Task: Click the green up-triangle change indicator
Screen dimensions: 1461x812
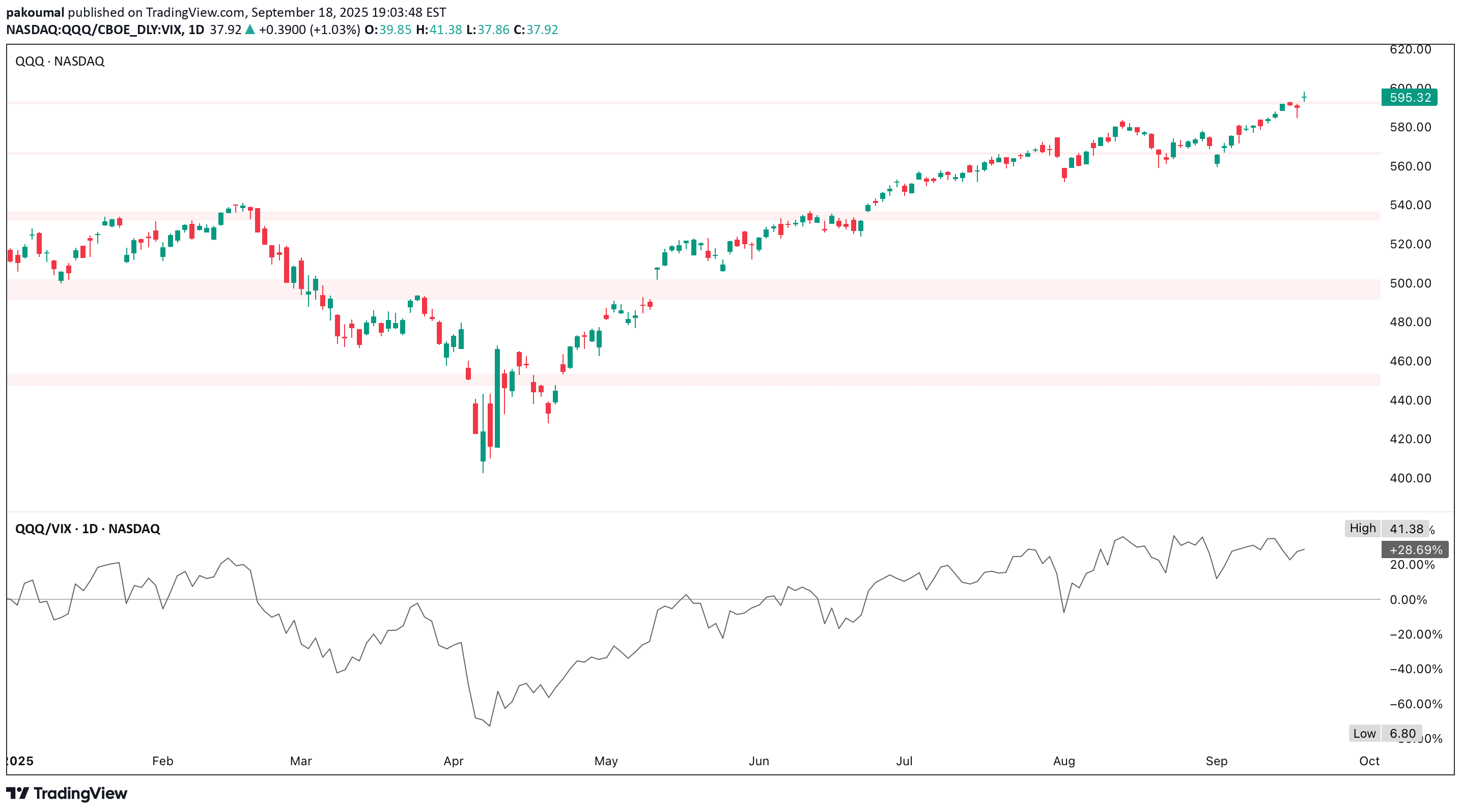Action: click(x=250, y=30)
